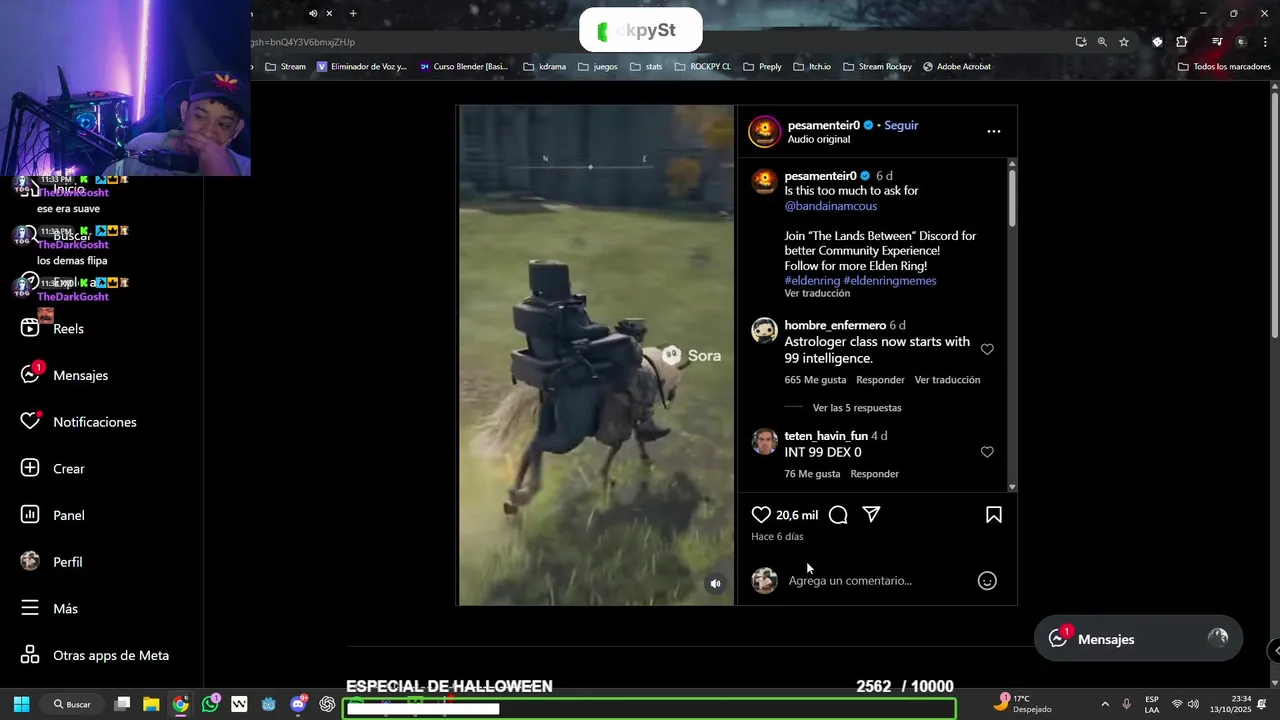Viewport: 1280px width, 720px height.
Task: Click Ver traducción on hombre_enfermero's comment
Action: (947, 380)
